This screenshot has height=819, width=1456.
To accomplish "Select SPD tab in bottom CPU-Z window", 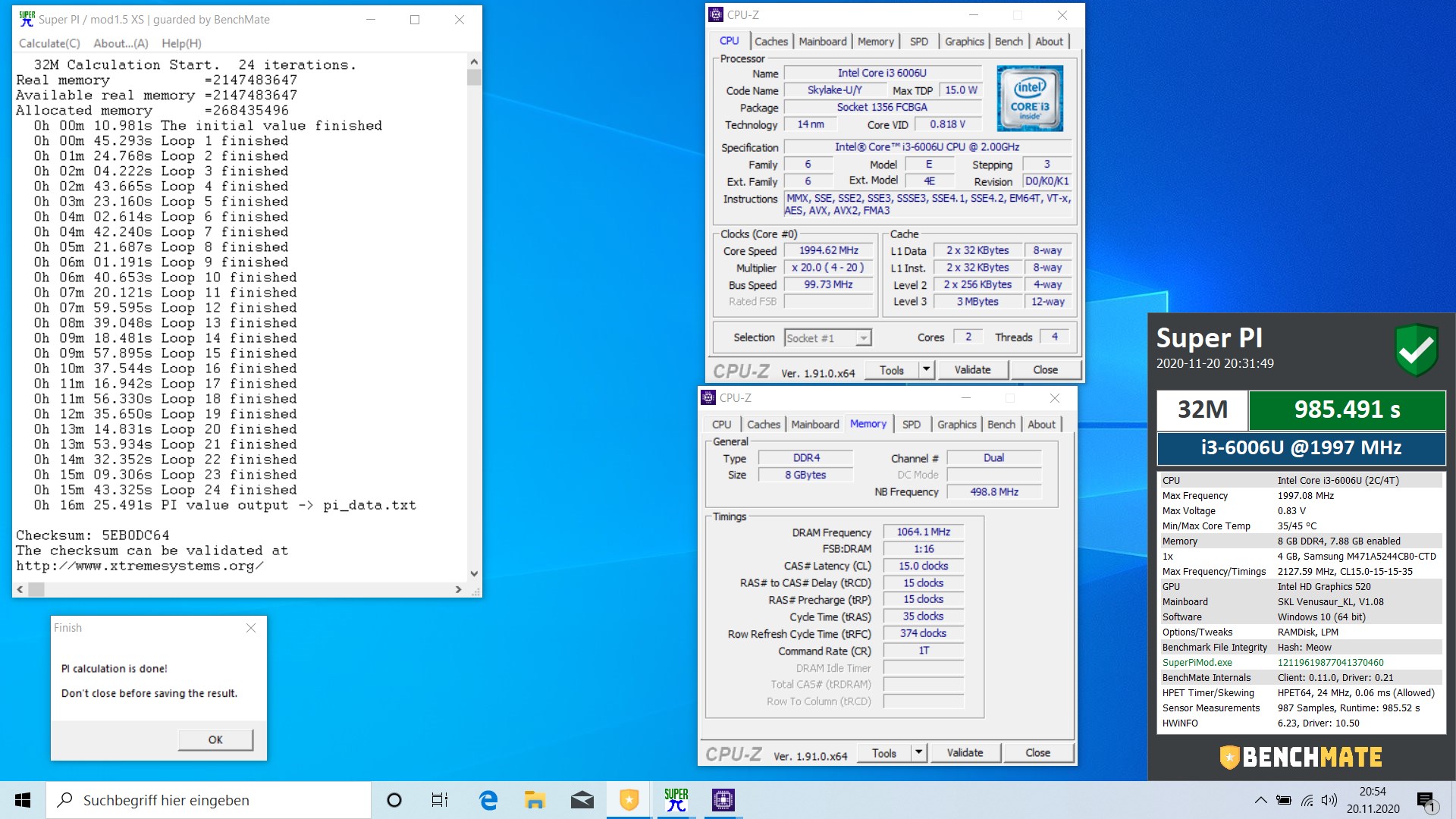I will pyautogui.click(x=912, y=425).
